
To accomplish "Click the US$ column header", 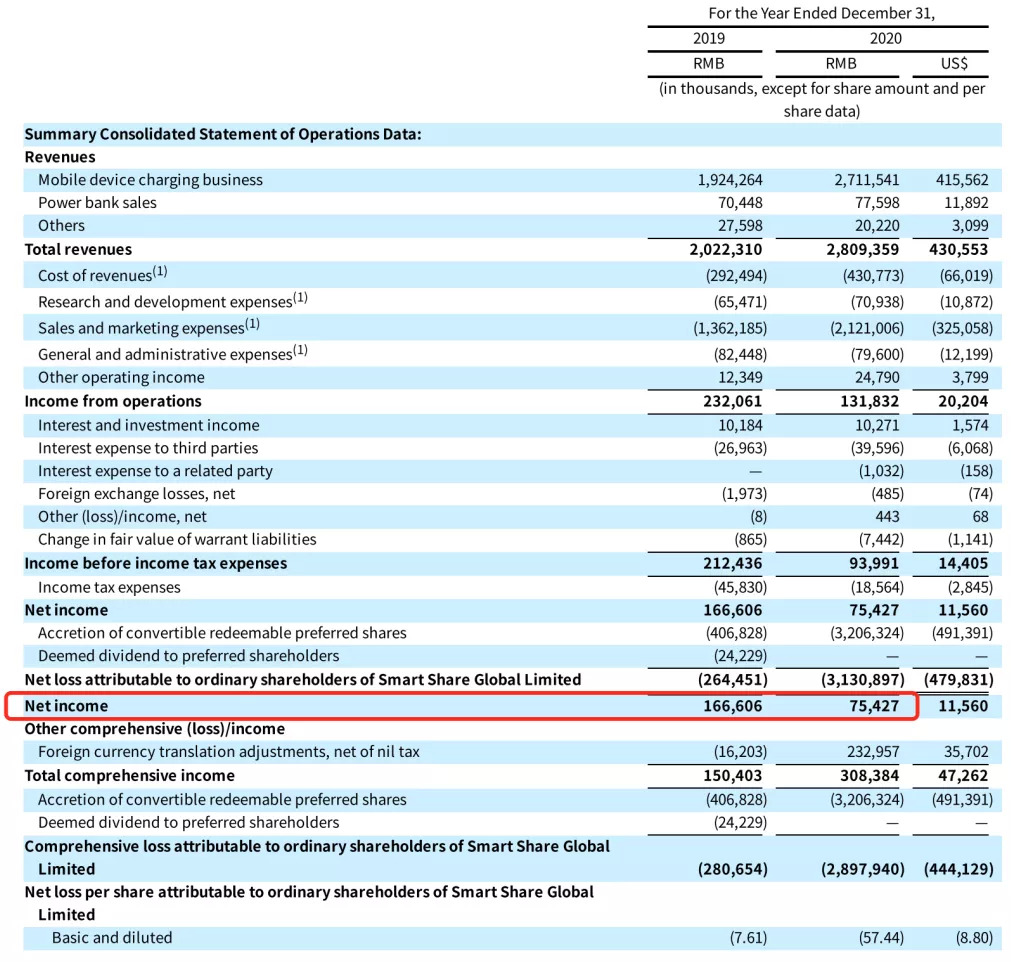I will point(954,63).
